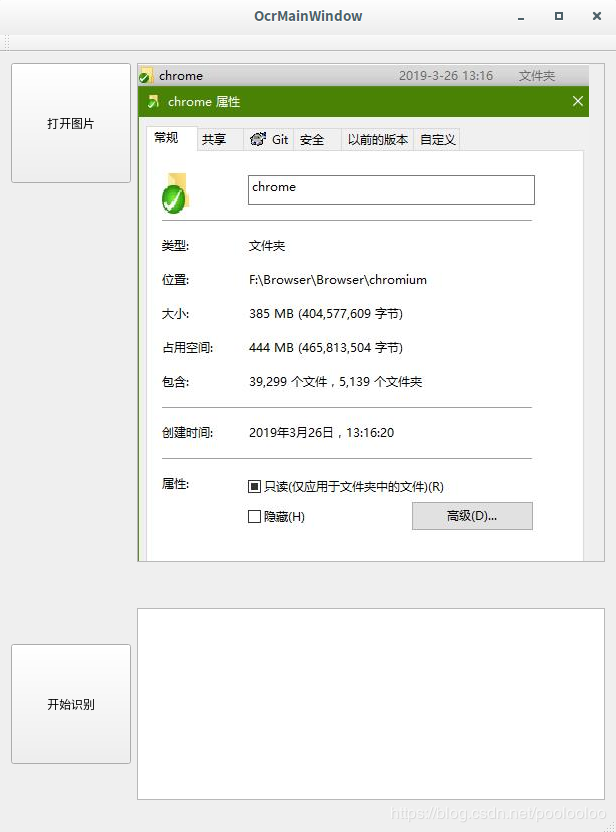
Task: Click the 打开图片 button
Action: pyautogui.click(x=71, y=123)
